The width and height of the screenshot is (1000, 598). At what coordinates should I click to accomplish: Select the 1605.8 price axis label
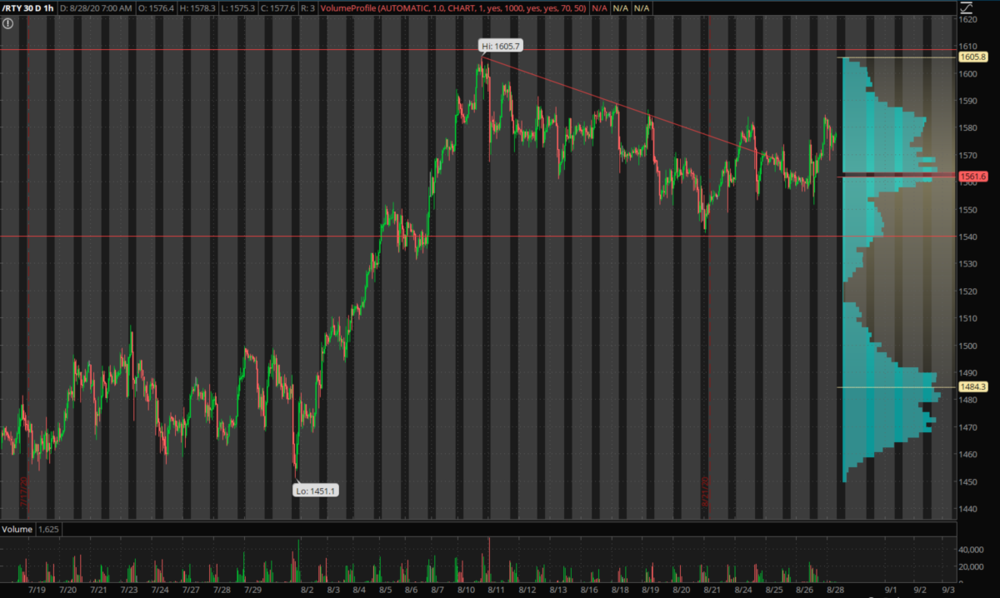(x=973, y=57)
